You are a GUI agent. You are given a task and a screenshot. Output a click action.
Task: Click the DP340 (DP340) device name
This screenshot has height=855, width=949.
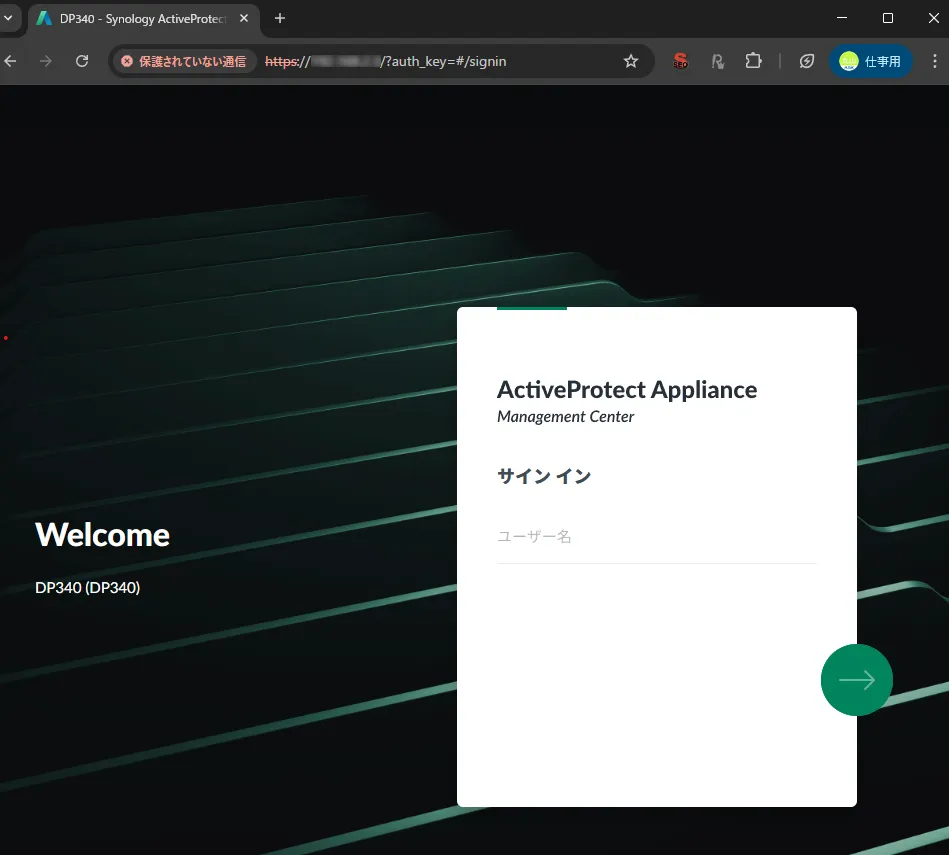coord(88,588)
